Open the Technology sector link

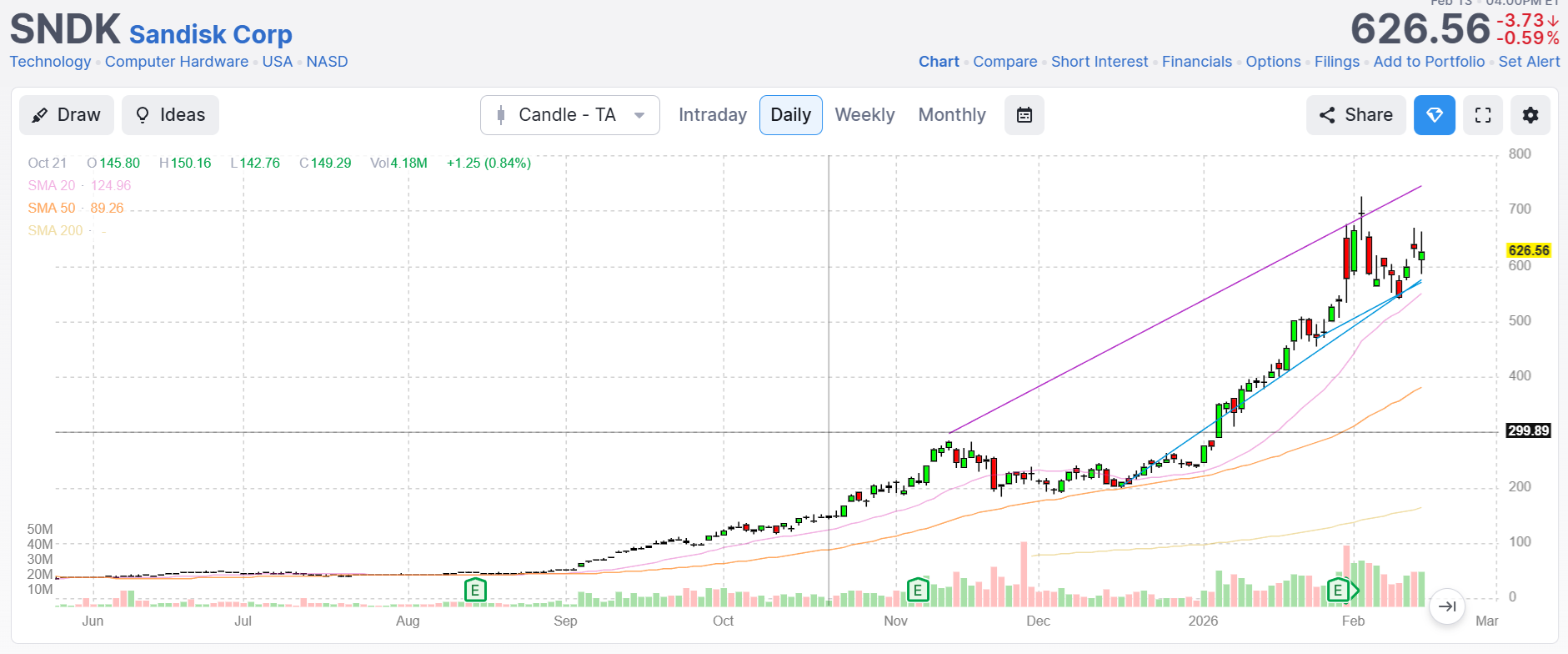[x=51, y=62]
